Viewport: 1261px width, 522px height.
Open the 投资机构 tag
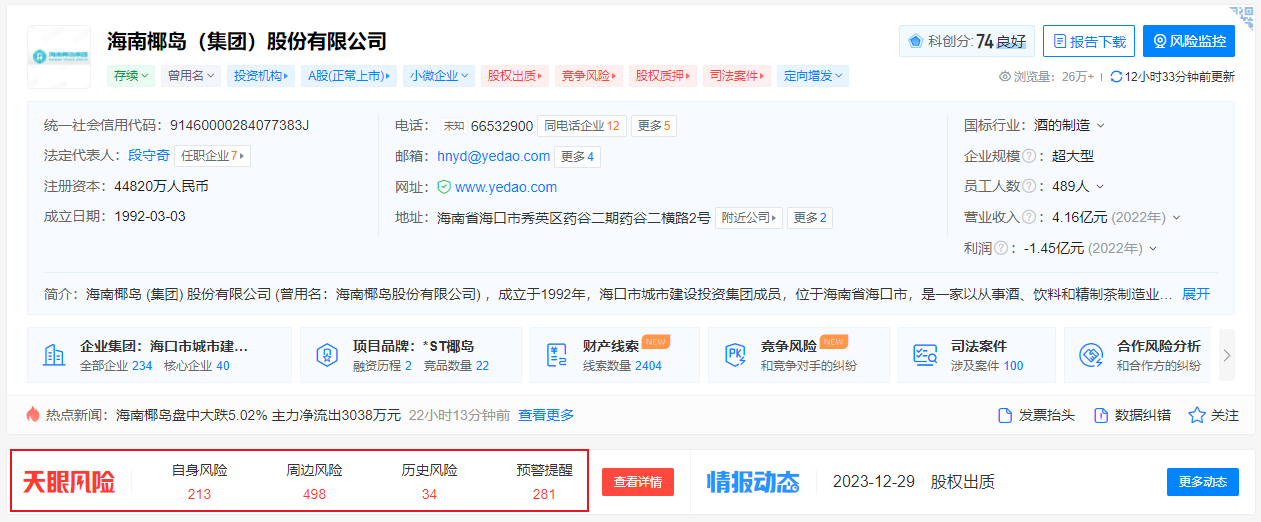coord(261,76)
